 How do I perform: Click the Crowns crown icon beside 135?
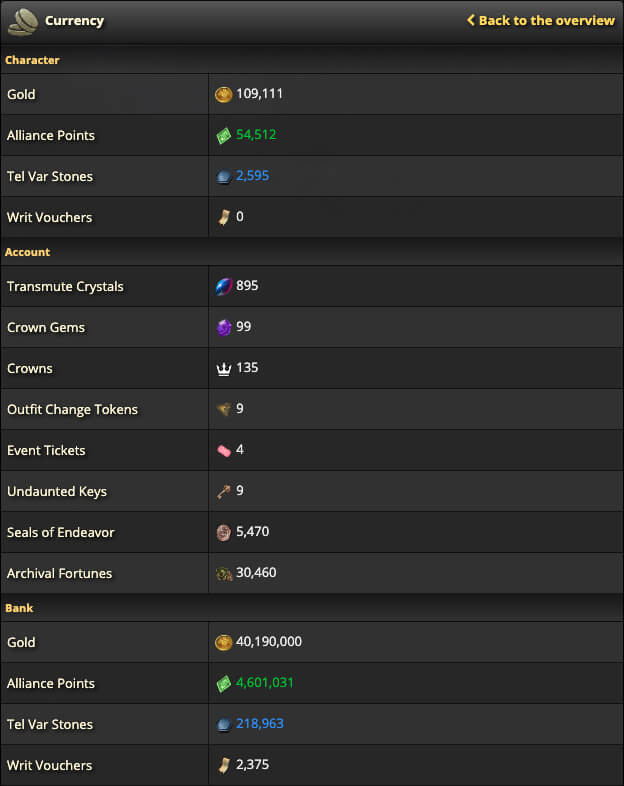click(224, 369)
